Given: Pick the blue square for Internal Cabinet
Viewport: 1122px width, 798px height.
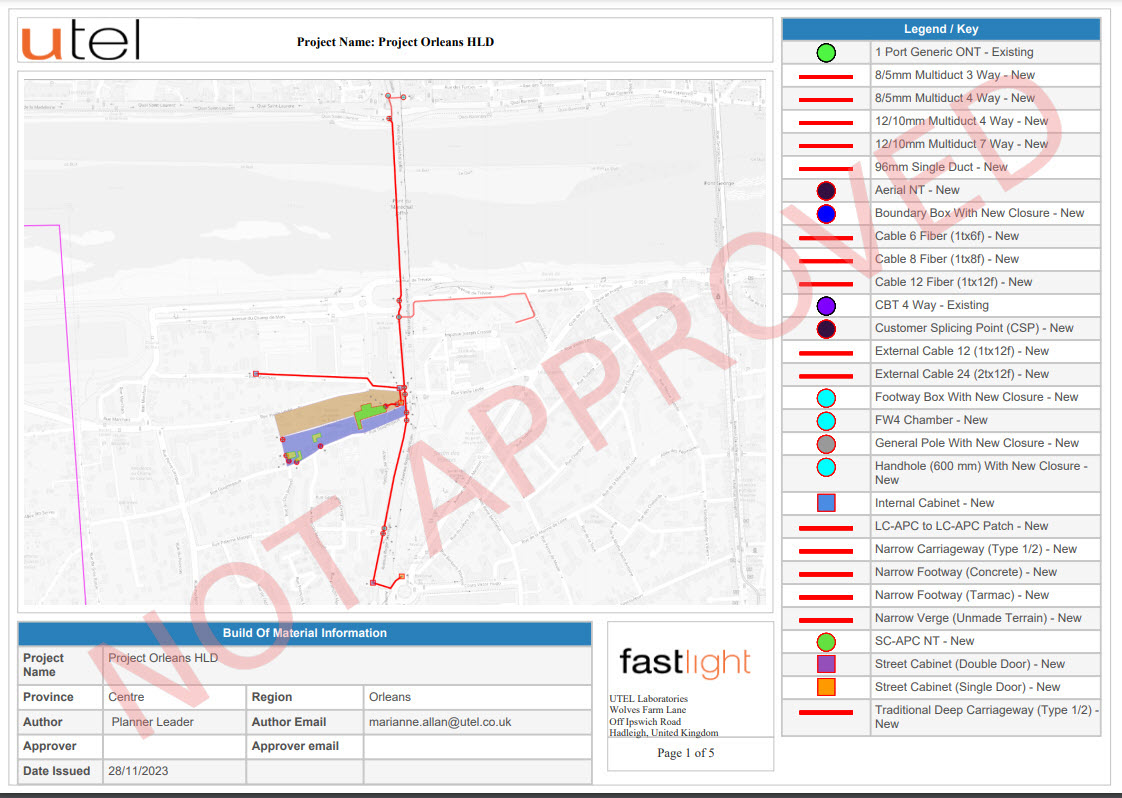Looking at the screenshot, I should point(826,502).
